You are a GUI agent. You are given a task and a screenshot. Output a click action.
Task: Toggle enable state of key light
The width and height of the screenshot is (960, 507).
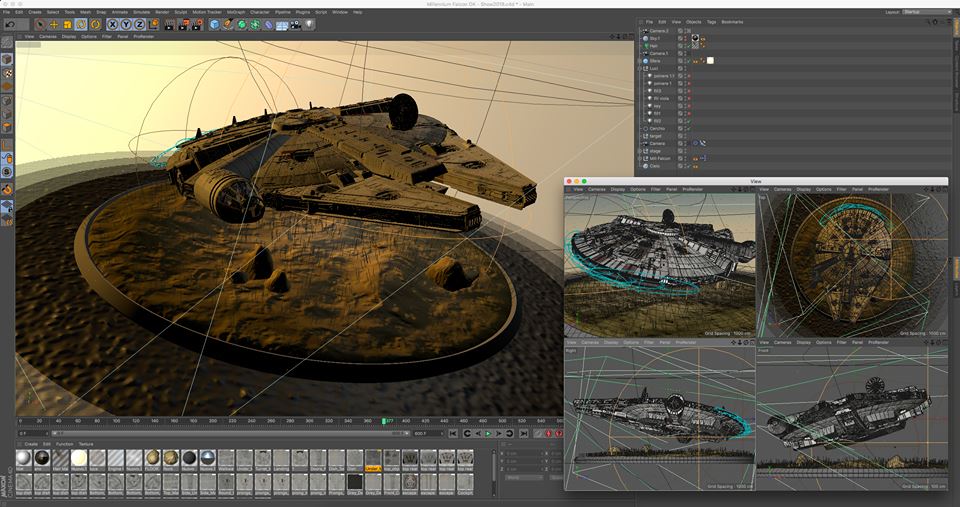point(689,106)
